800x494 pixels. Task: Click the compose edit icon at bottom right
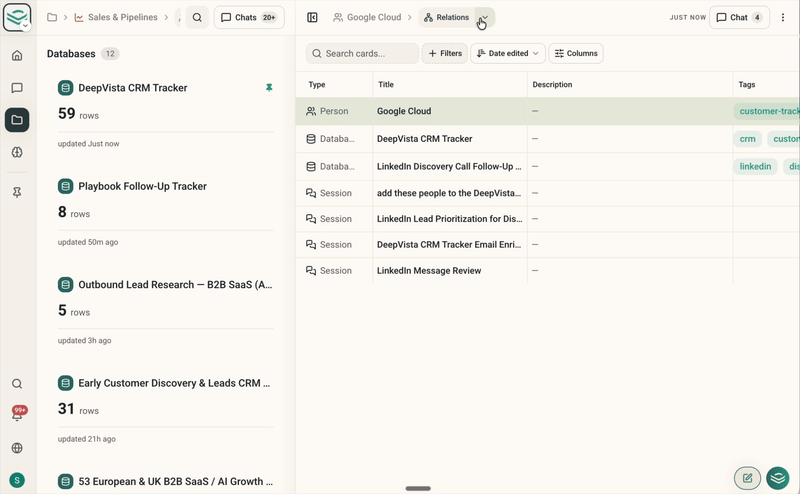pos(747,478)
